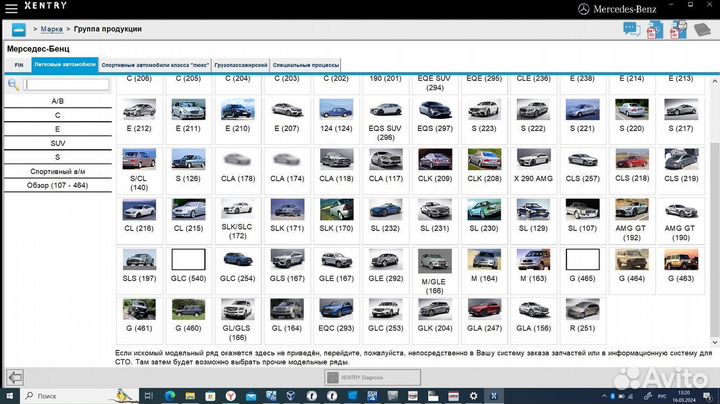This screenshot has width=720, height=404.
Task: Switch to the FIN tab
Action: 18,64
